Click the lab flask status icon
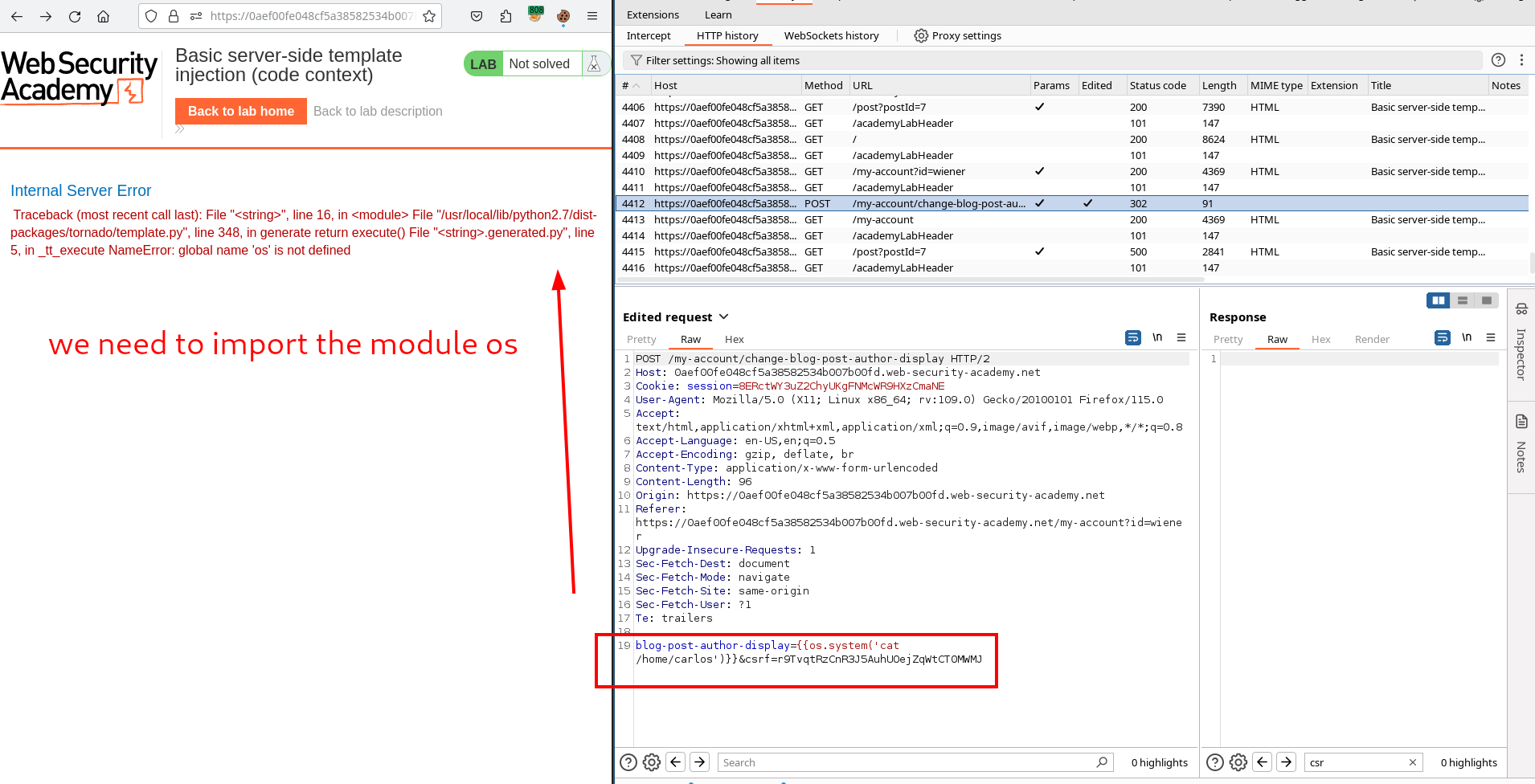This screenshot has width=1535, height=784. (594, 64)
